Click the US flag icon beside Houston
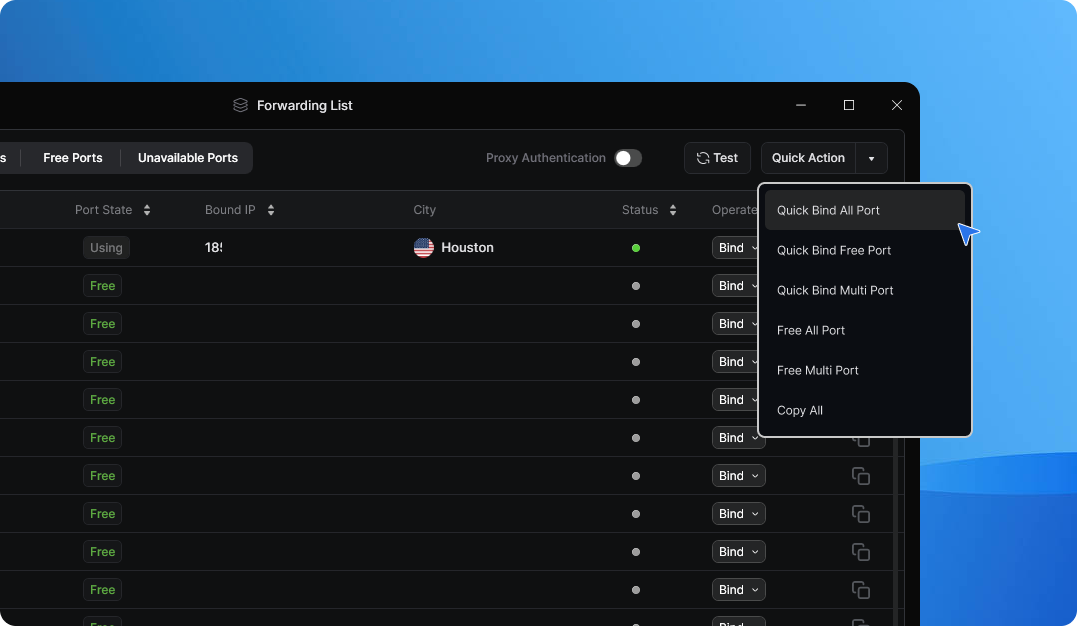The width and height of the screenshot is (1077, 626). (424, 248)
